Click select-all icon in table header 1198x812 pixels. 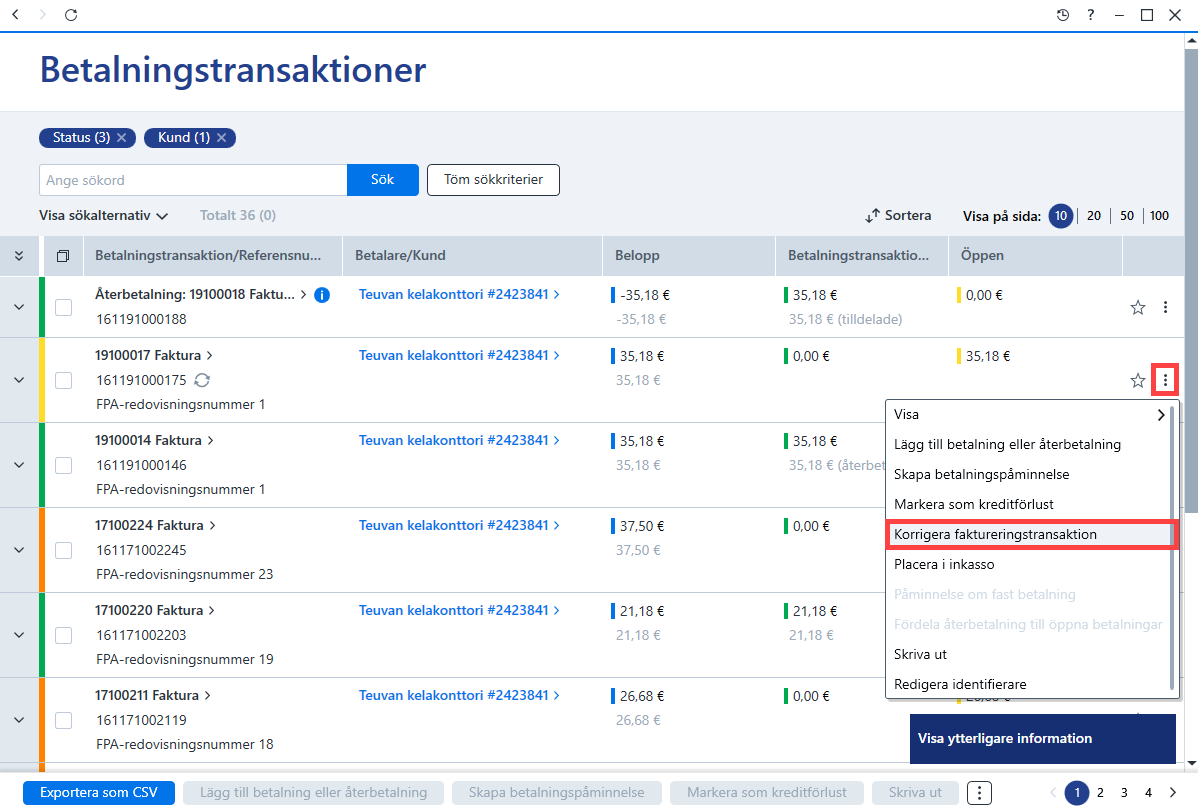click(x=63, y=256)
